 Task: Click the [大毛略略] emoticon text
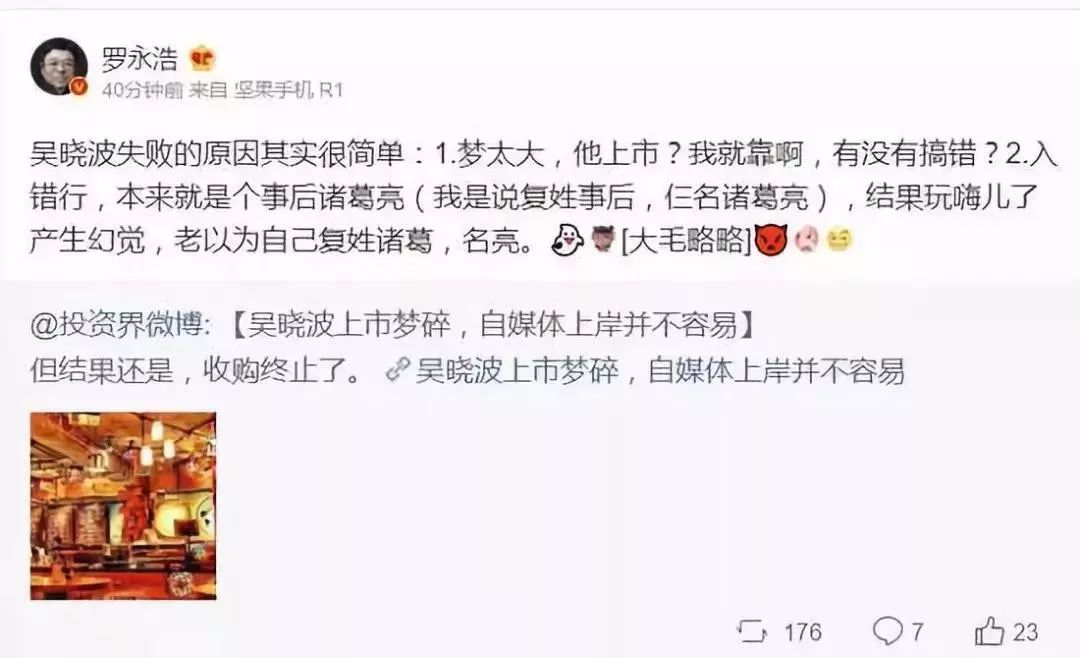pos(687,241)
